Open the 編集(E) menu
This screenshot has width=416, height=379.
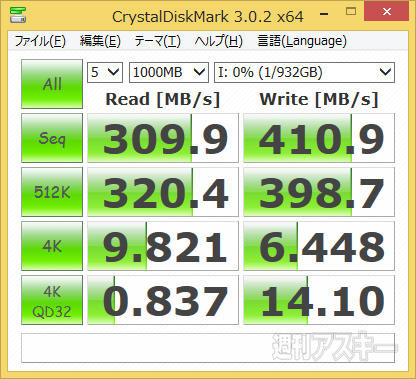[100, 41]
